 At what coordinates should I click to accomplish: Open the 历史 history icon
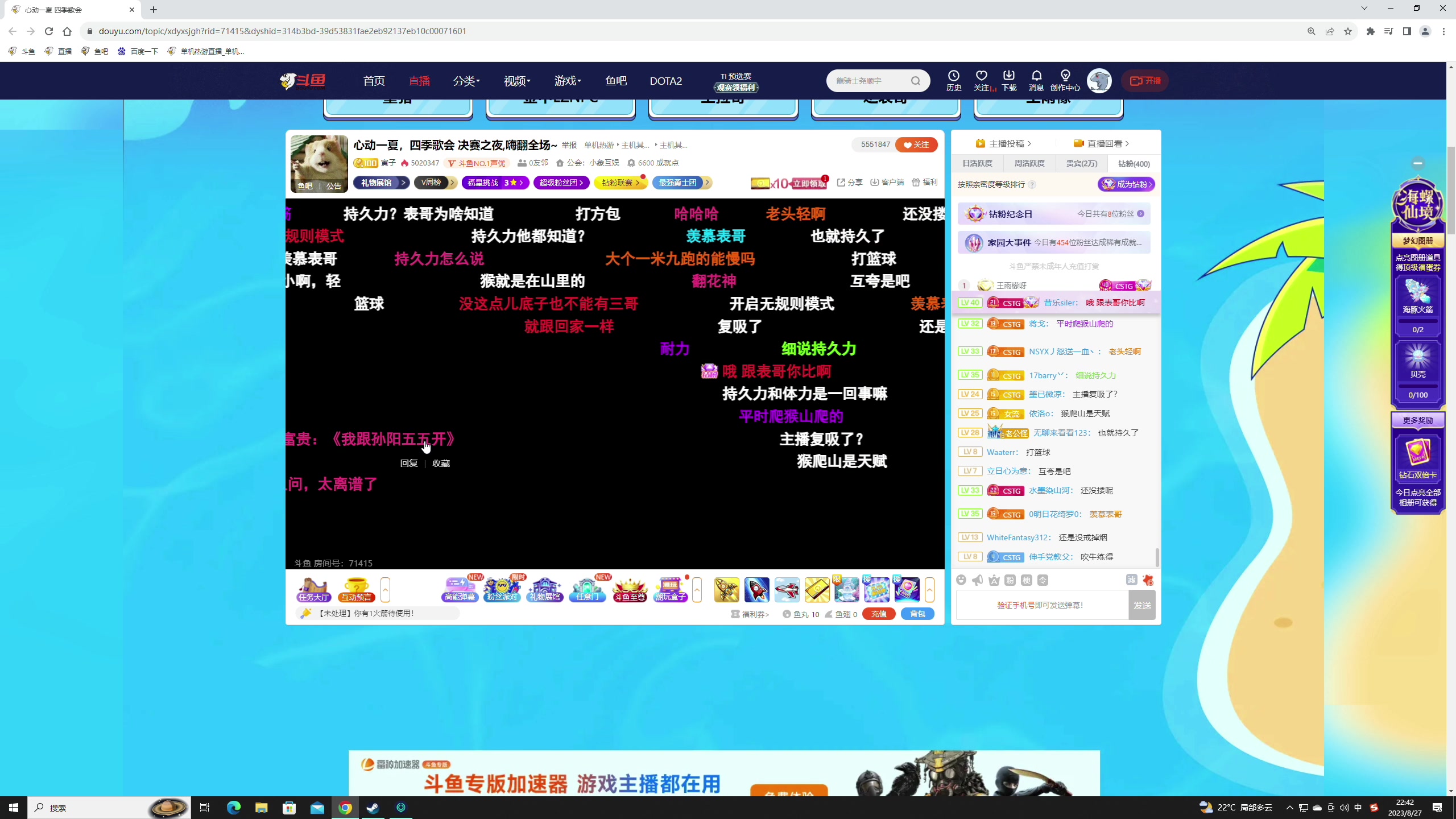tap(953, 80)
